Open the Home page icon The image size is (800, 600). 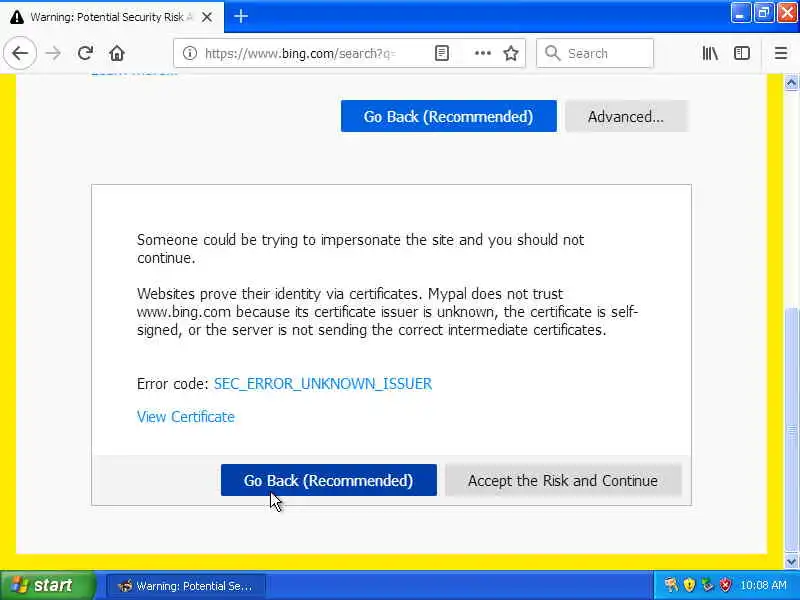coord(117,53)
